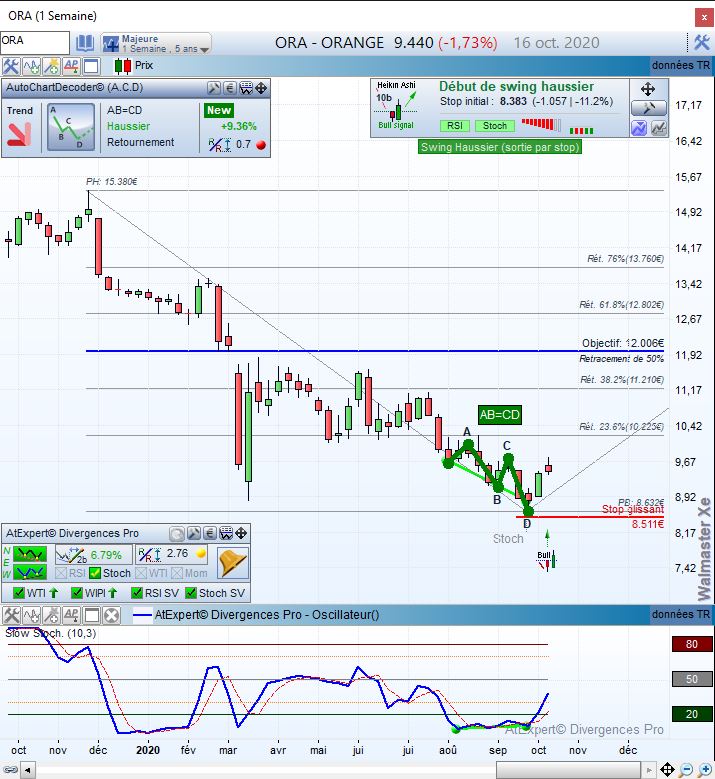Open Divergences Pro settings hammer icon
Image resolution: width=715 pixels, height=779 pixels.
point(194,534)
